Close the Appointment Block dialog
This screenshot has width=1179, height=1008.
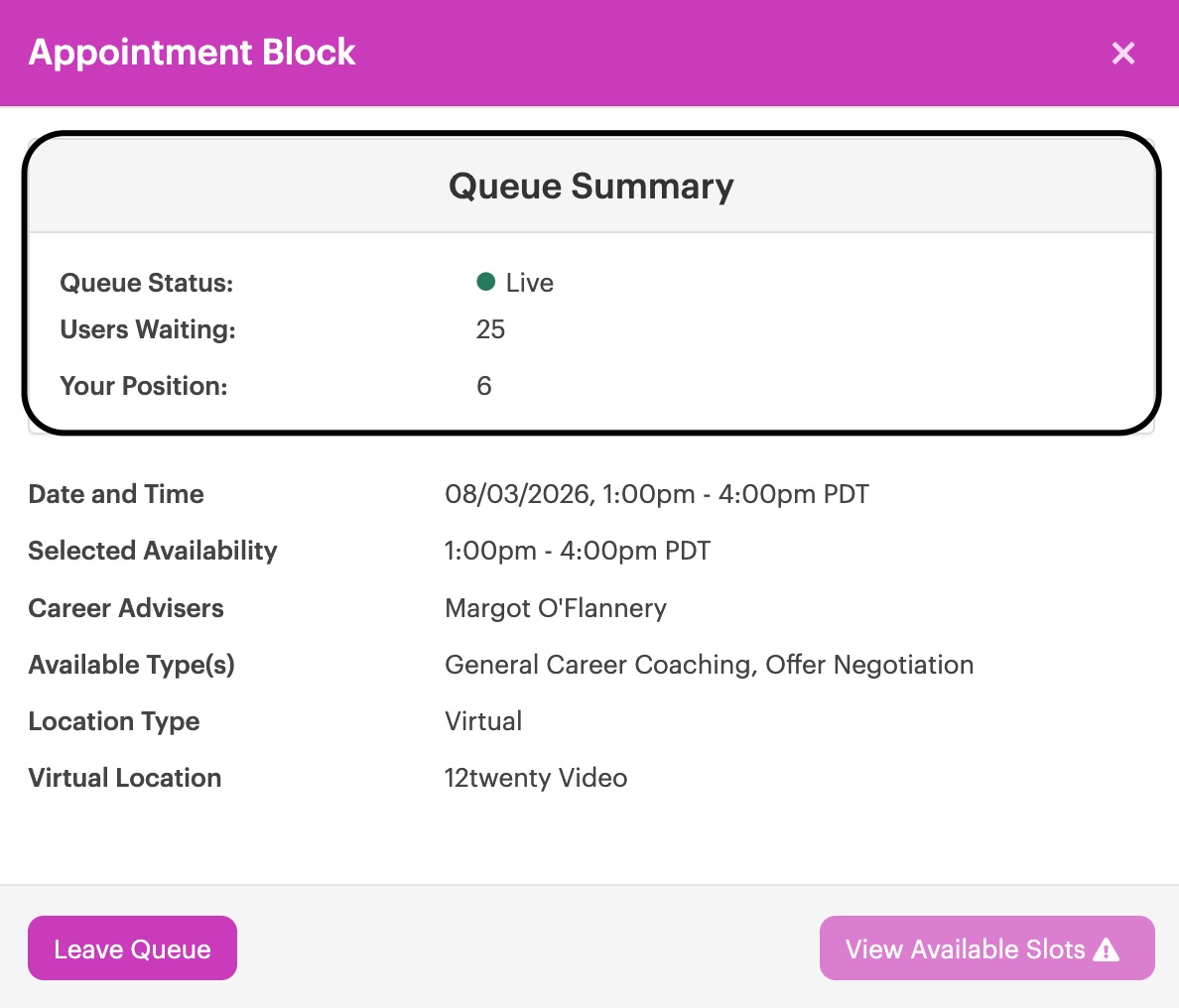coord(1122,53)
